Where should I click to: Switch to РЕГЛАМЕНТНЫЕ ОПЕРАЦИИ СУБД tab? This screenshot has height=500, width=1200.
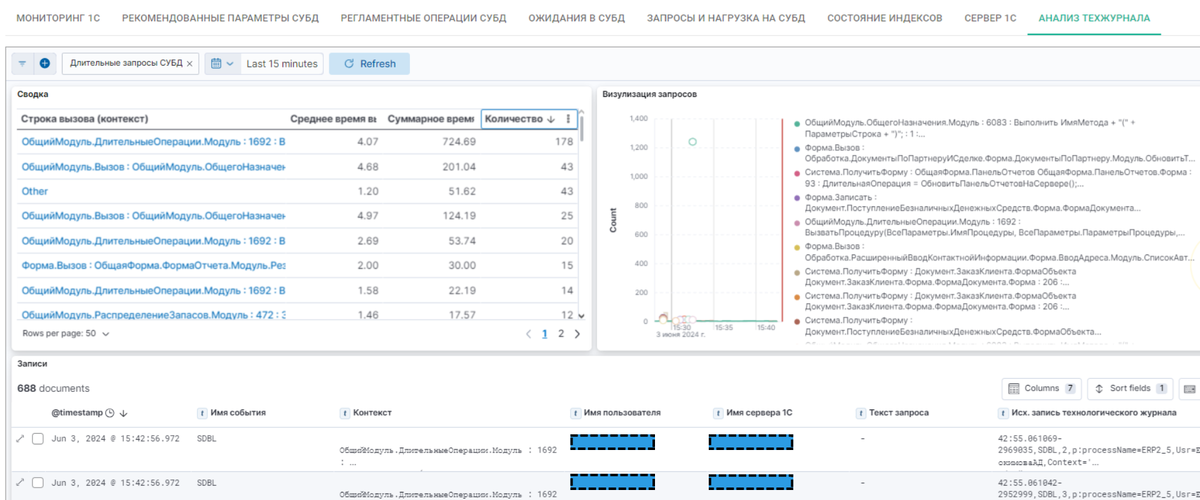coord(423,18)
